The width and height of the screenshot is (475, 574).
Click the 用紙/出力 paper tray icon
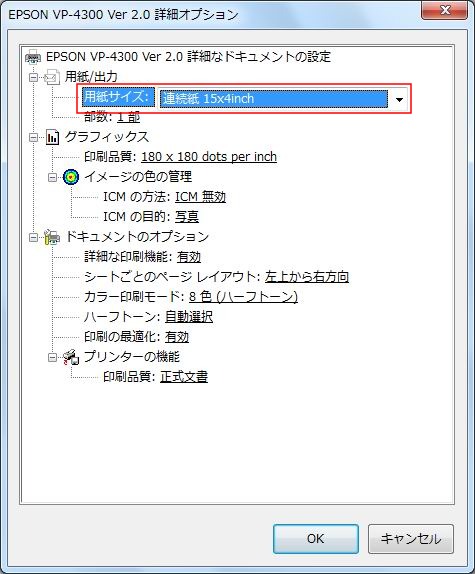[x=52, y=77]
